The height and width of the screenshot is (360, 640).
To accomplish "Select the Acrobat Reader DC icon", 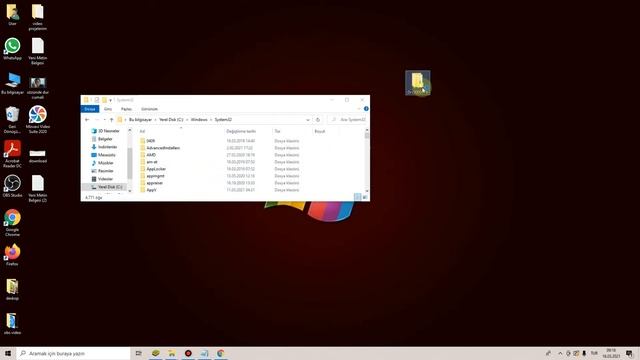I will [12, 154].
